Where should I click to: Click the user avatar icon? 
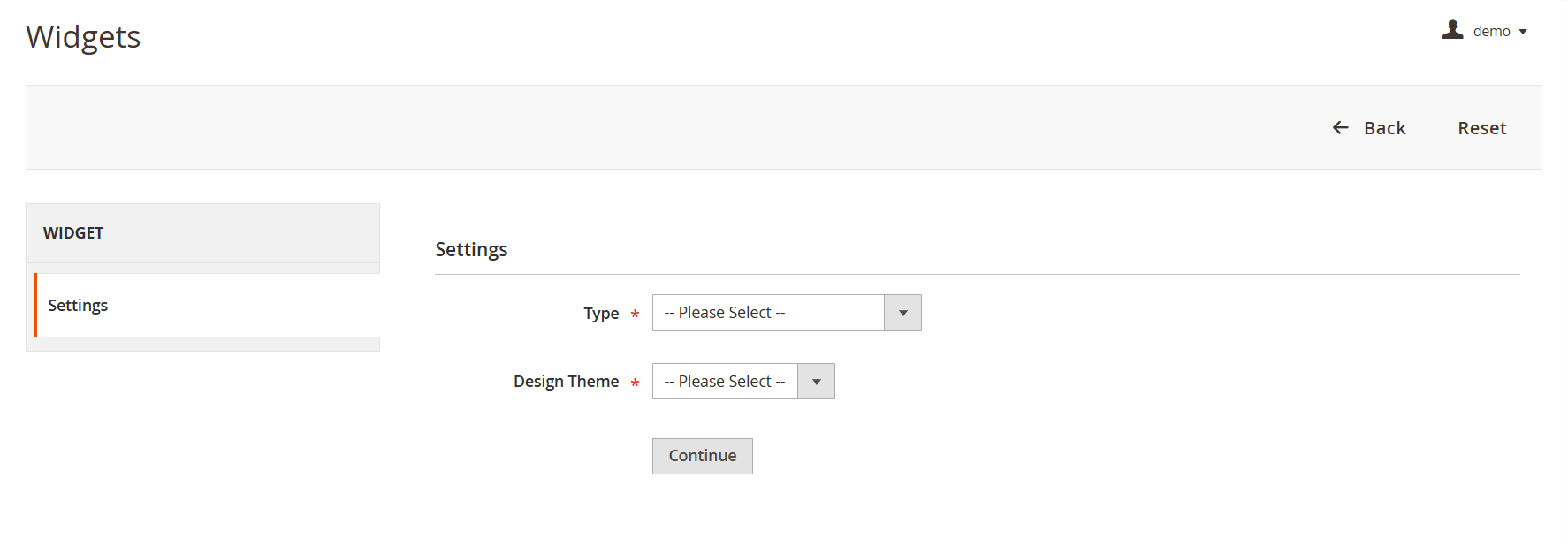pyautogui.click(x=1452, y=30)
